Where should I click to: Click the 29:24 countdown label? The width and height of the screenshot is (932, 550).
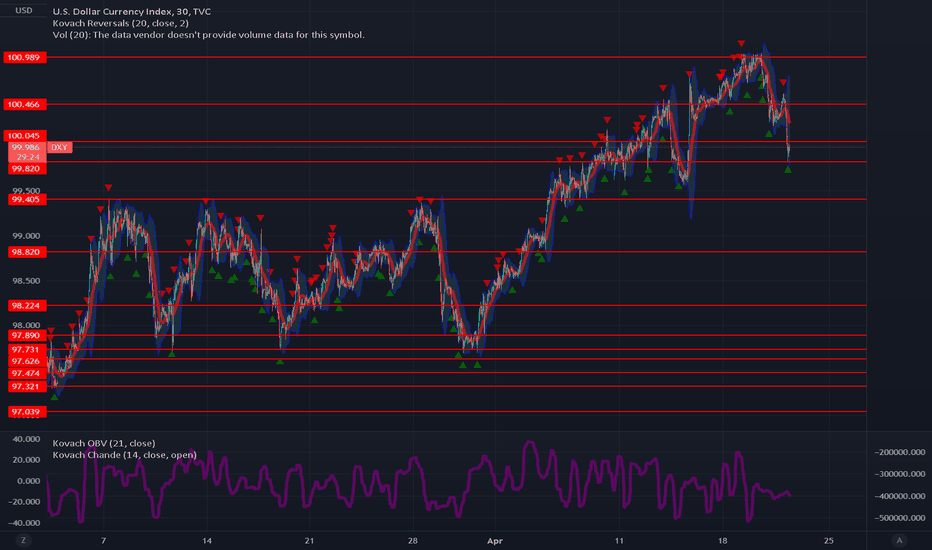point(27,157)
